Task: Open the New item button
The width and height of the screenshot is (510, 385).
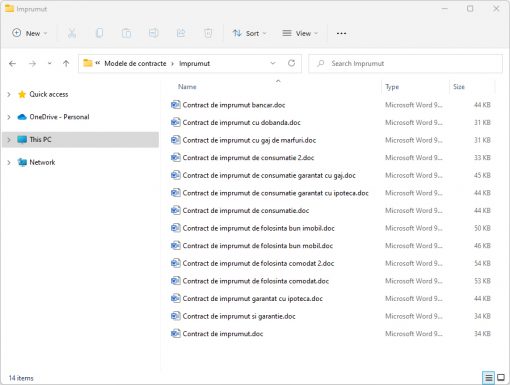Action: 30,33
